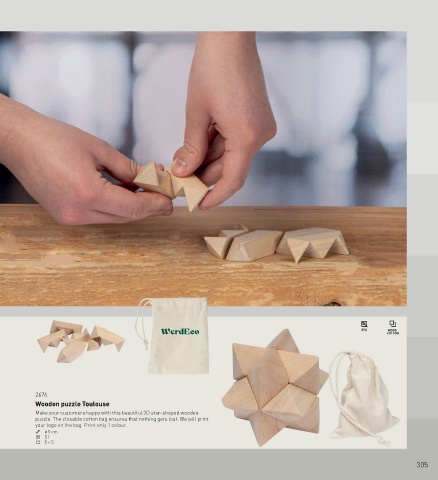Click the plain cotton drawstring bag image
Viewport: 438px width, 480px height.
click(x=364, y=397)
